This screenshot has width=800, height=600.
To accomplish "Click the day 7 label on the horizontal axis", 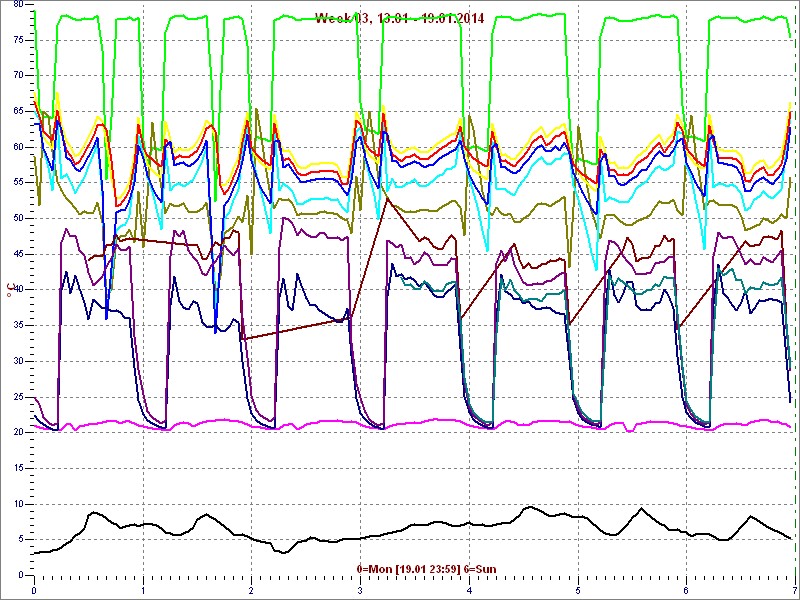I will pyautogui.click(x=795, y=590).
